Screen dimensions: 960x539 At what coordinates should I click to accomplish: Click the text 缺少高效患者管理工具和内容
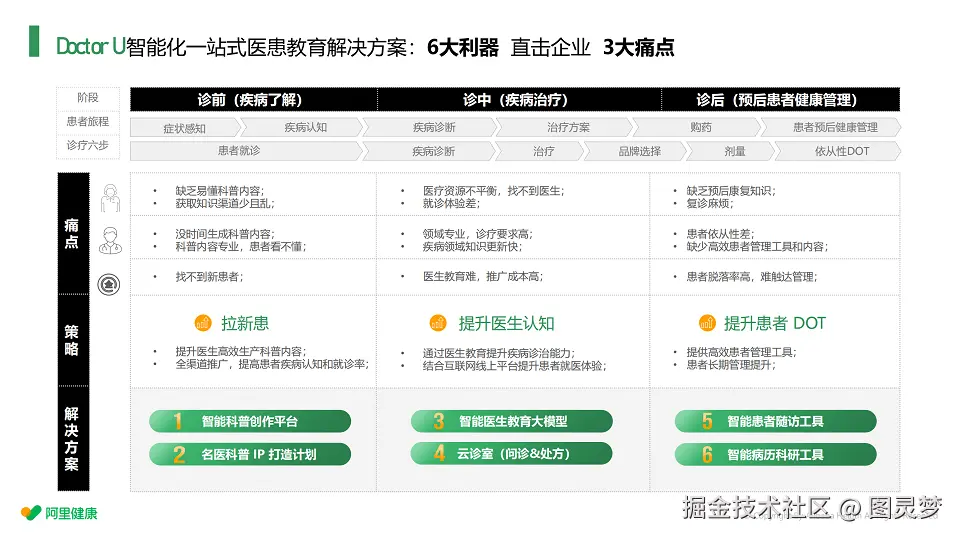click(756, 246)
